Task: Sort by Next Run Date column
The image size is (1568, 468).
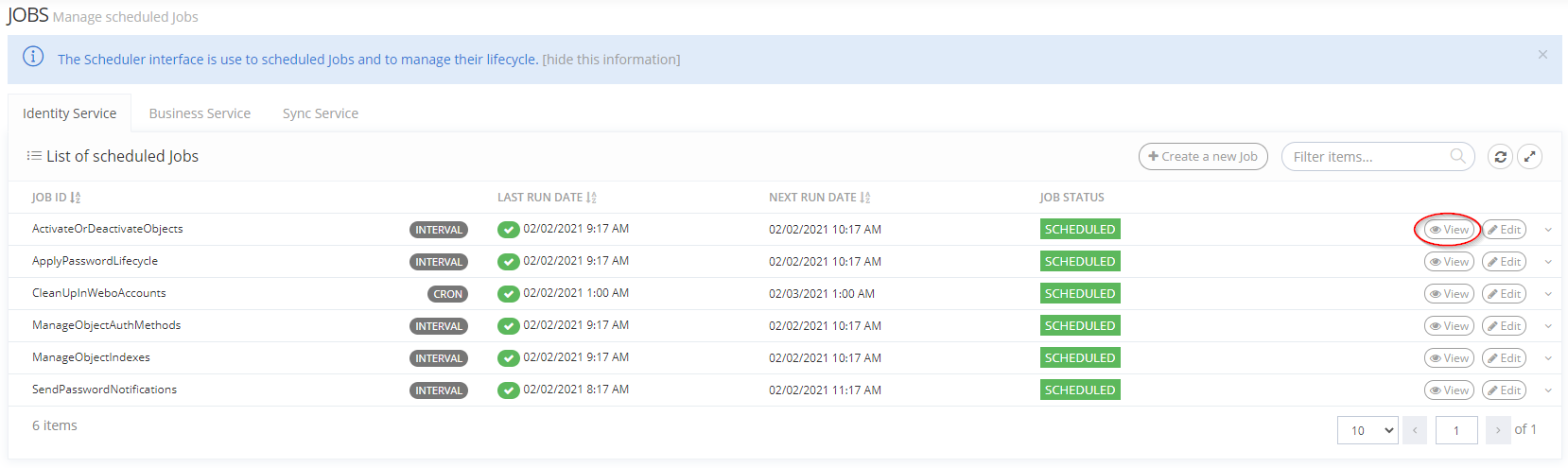Action: tap(865, 198)
